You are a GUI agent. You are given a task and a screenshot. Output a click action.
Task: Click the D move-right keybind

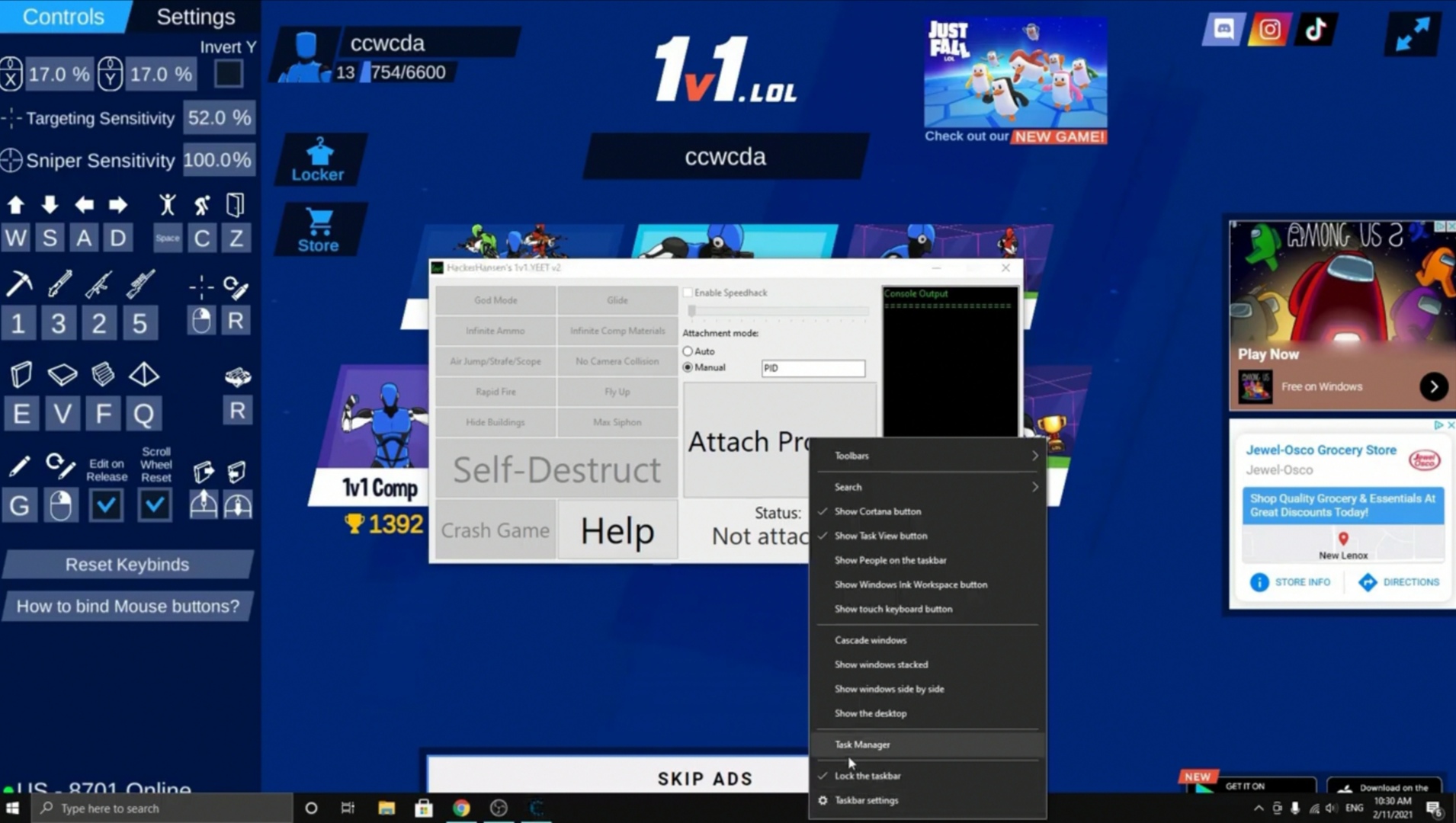click(118, 238)
